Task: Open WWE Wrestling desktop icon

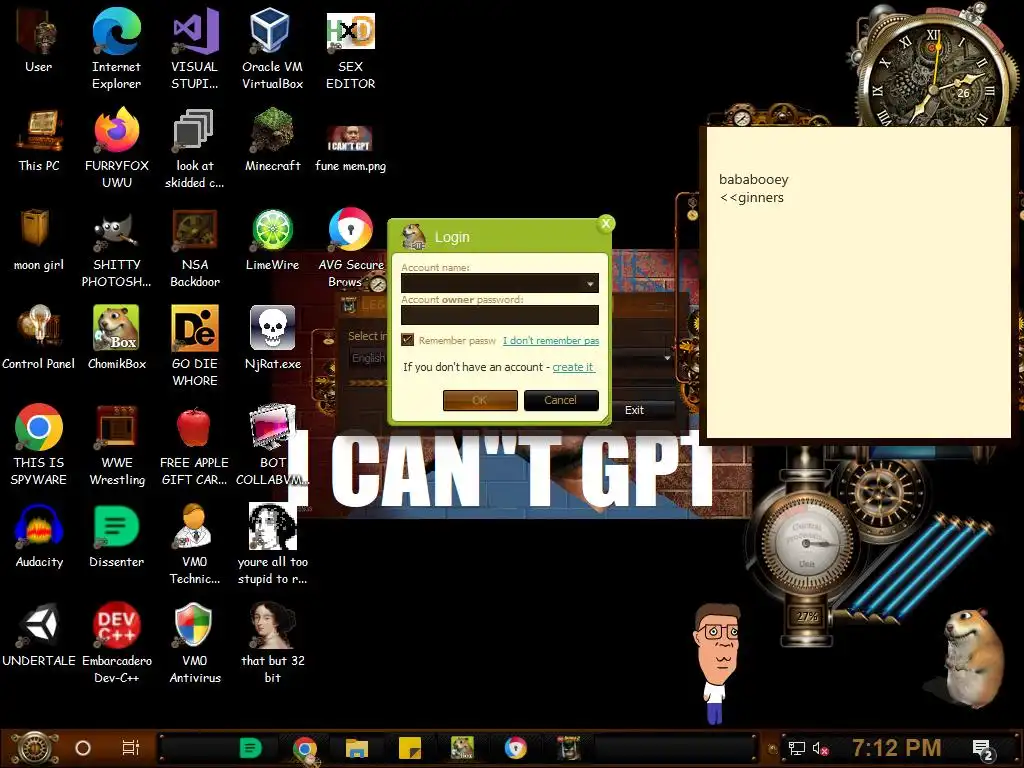Action: (117, 444)
